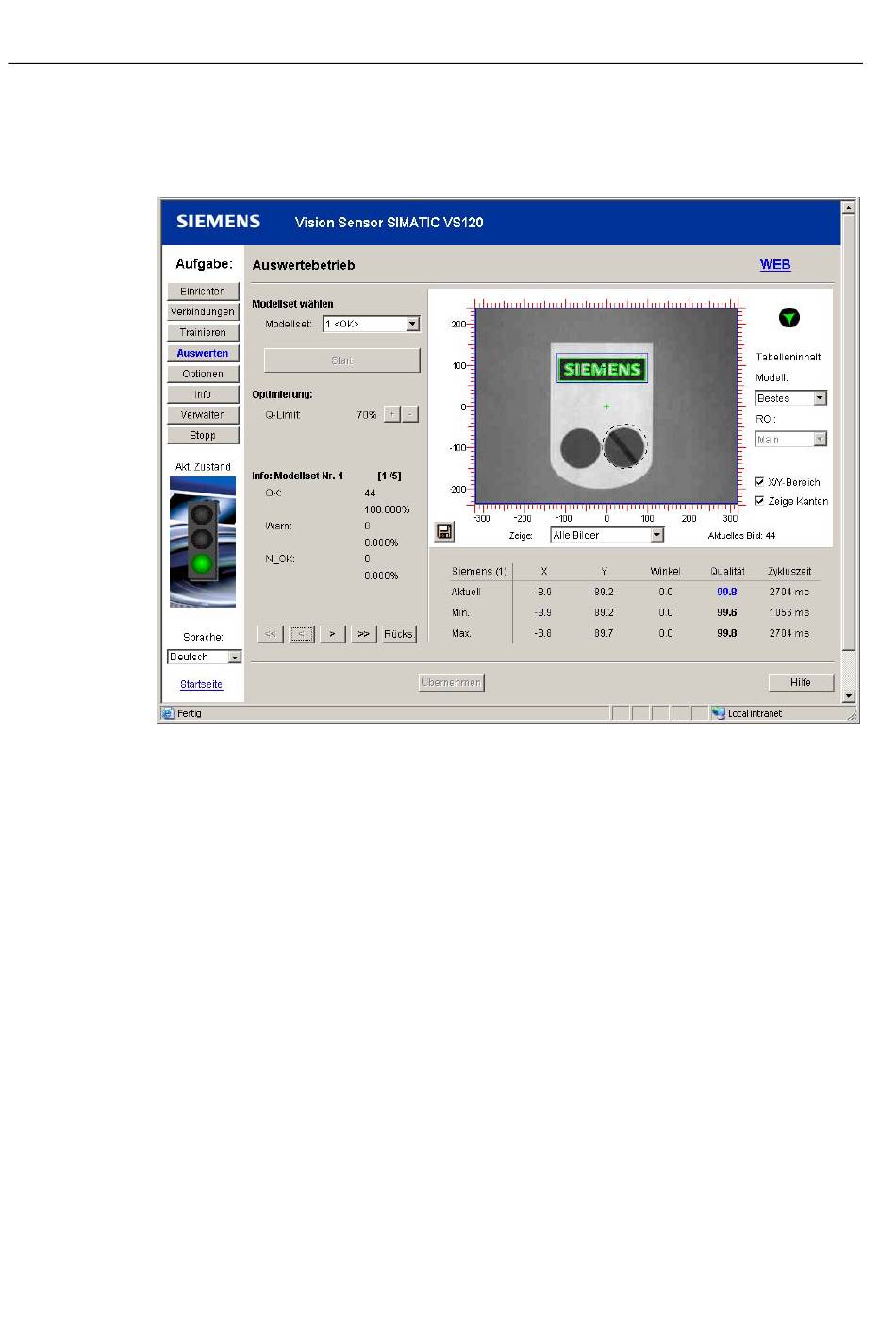Select the Optionen task
Screen dimensions: 896x1319
tap(203, 375)
